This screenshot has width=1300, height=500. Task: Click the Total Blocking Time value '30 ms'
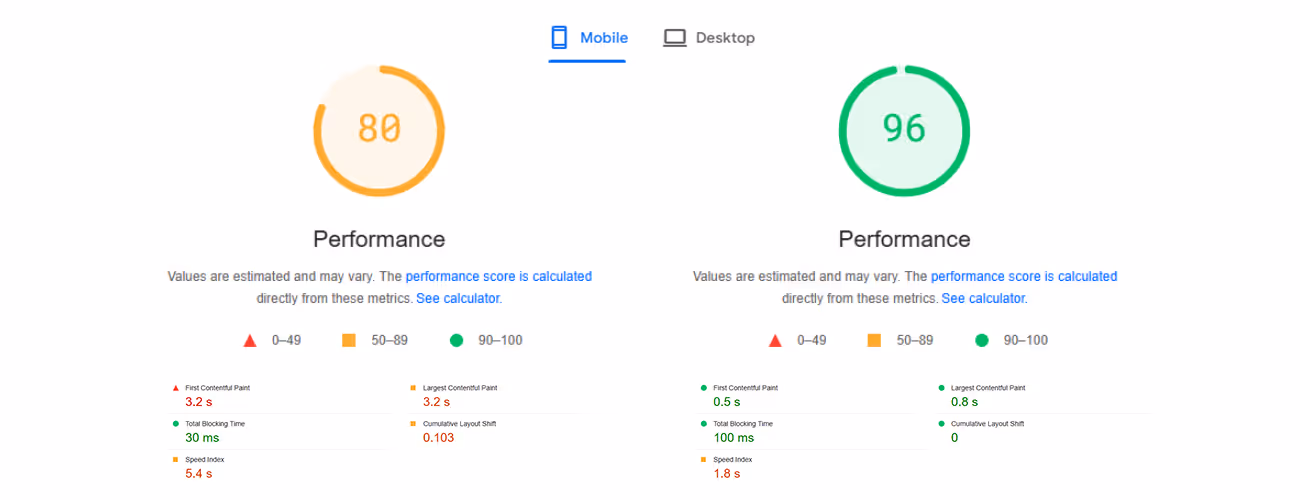tap(202, 438)
